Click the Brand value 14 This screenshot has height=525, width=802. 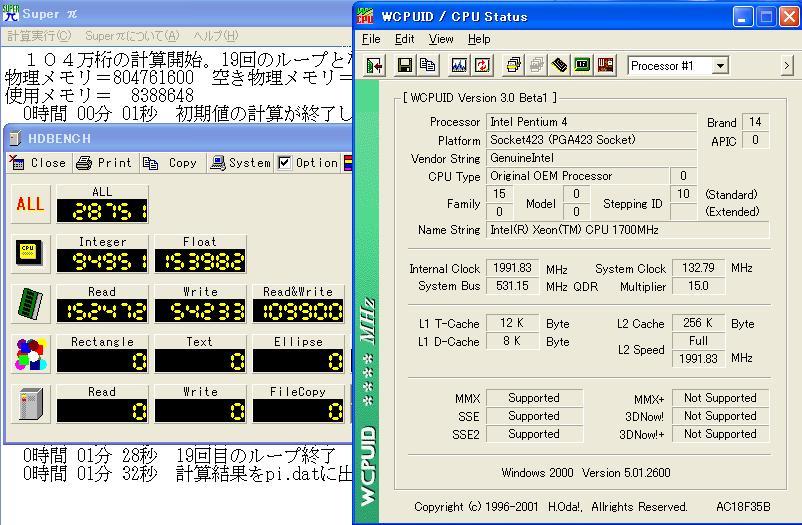[755, 122]
